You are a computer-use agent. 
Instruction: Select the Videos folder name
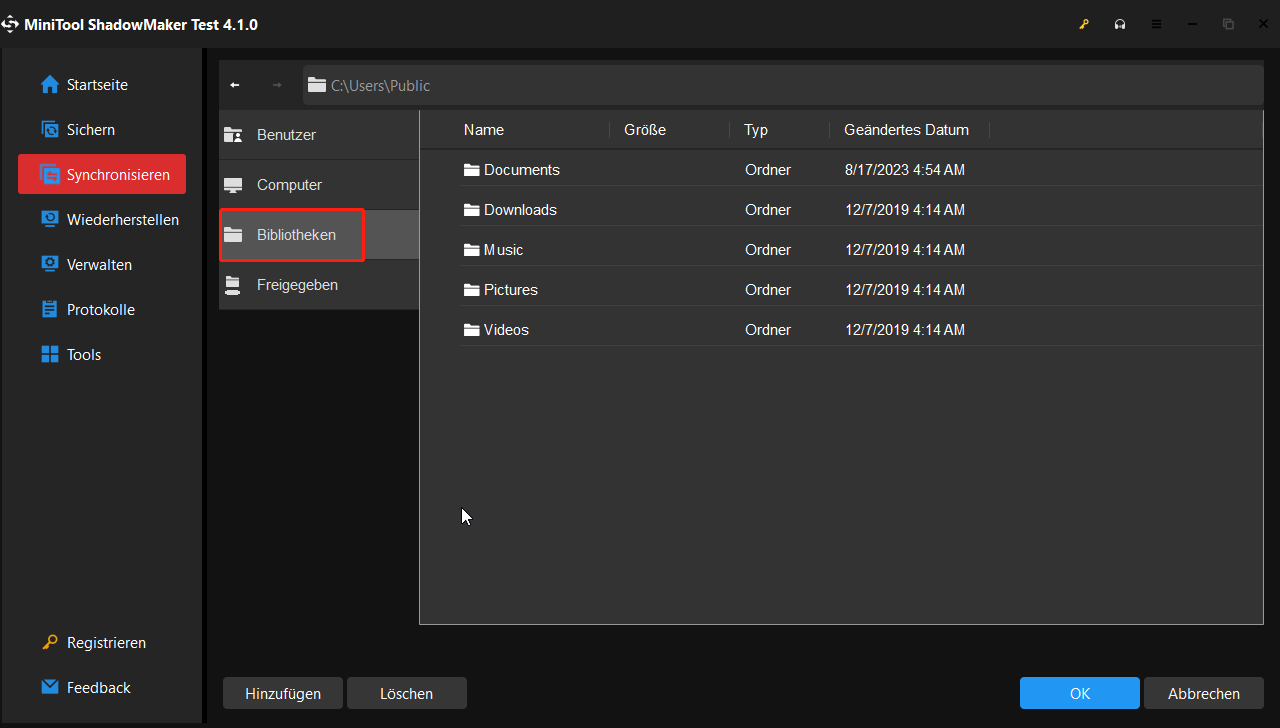[x=506, y=330]
